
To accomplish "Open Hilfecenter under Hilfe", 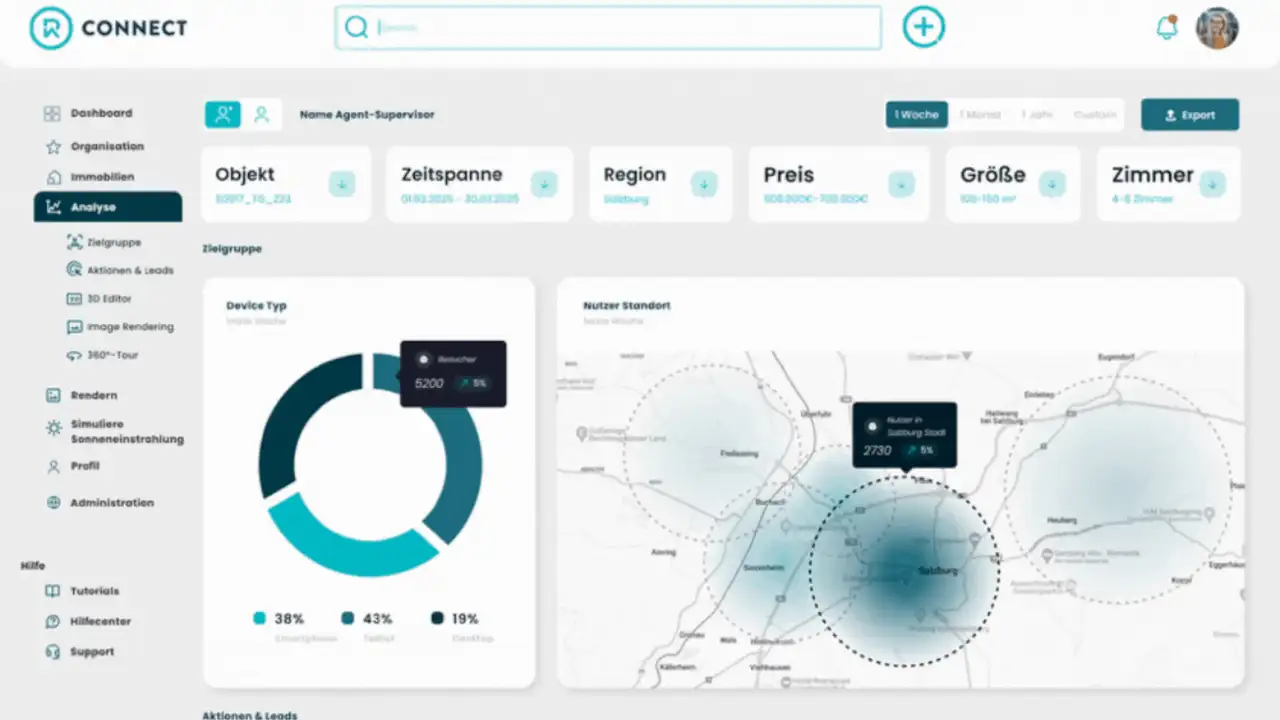I will [x=100, y=621].
